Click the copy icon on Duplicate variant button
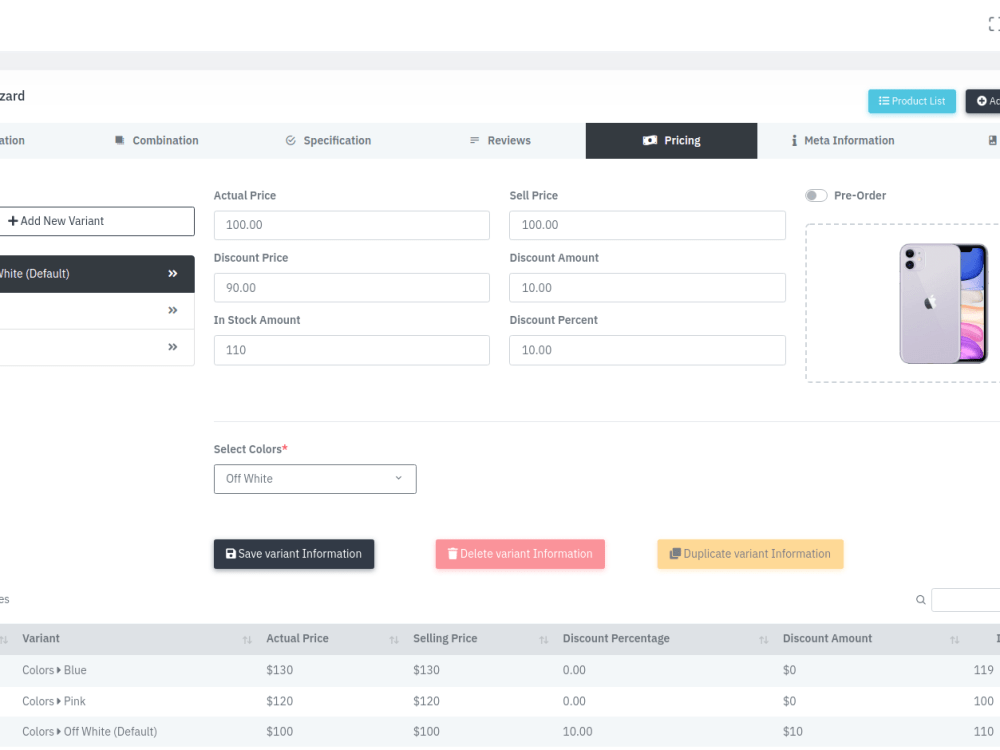The image size is (1000, 750). (x=674, y=553)
